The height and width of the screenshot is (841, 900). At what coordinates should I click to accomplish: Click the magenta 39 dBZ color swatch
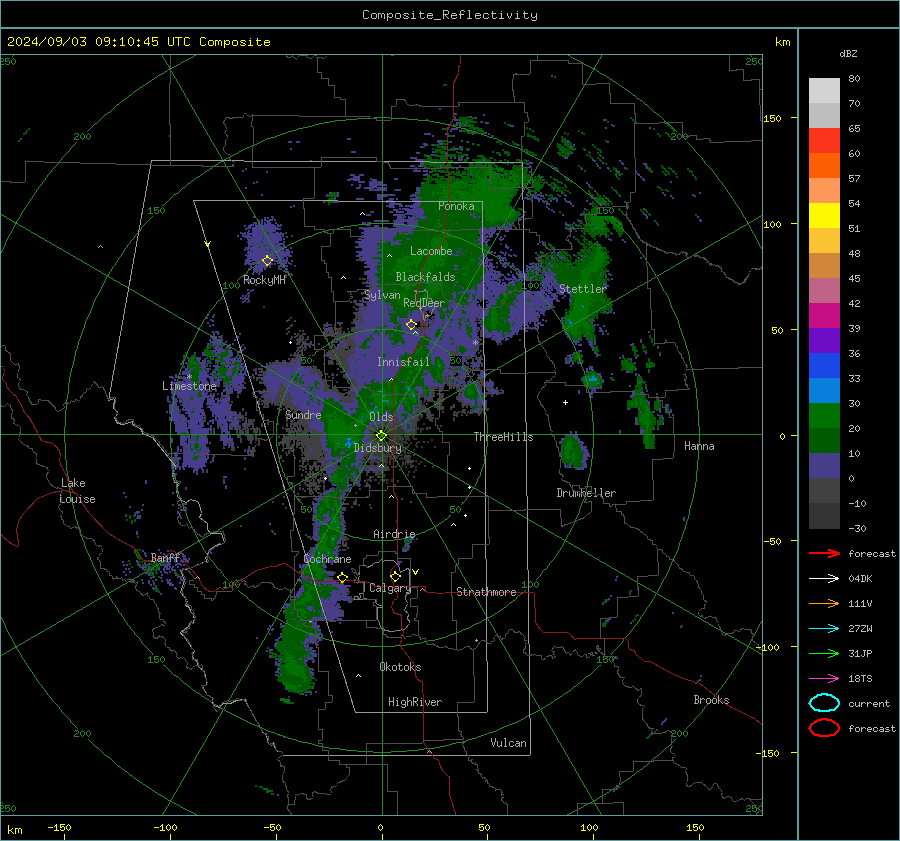click(x=824, y=315)
